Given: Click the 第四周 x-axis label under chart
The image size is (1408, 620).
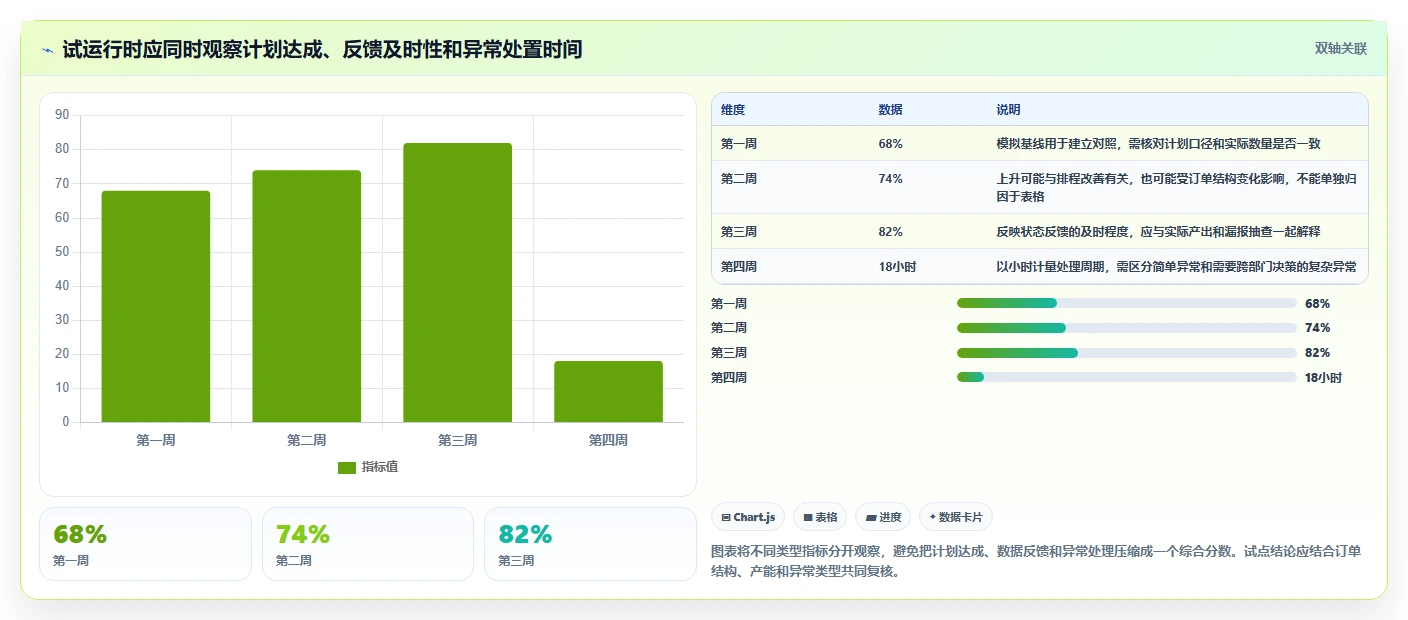Looking at the screenshot, I should click(608, 440).
